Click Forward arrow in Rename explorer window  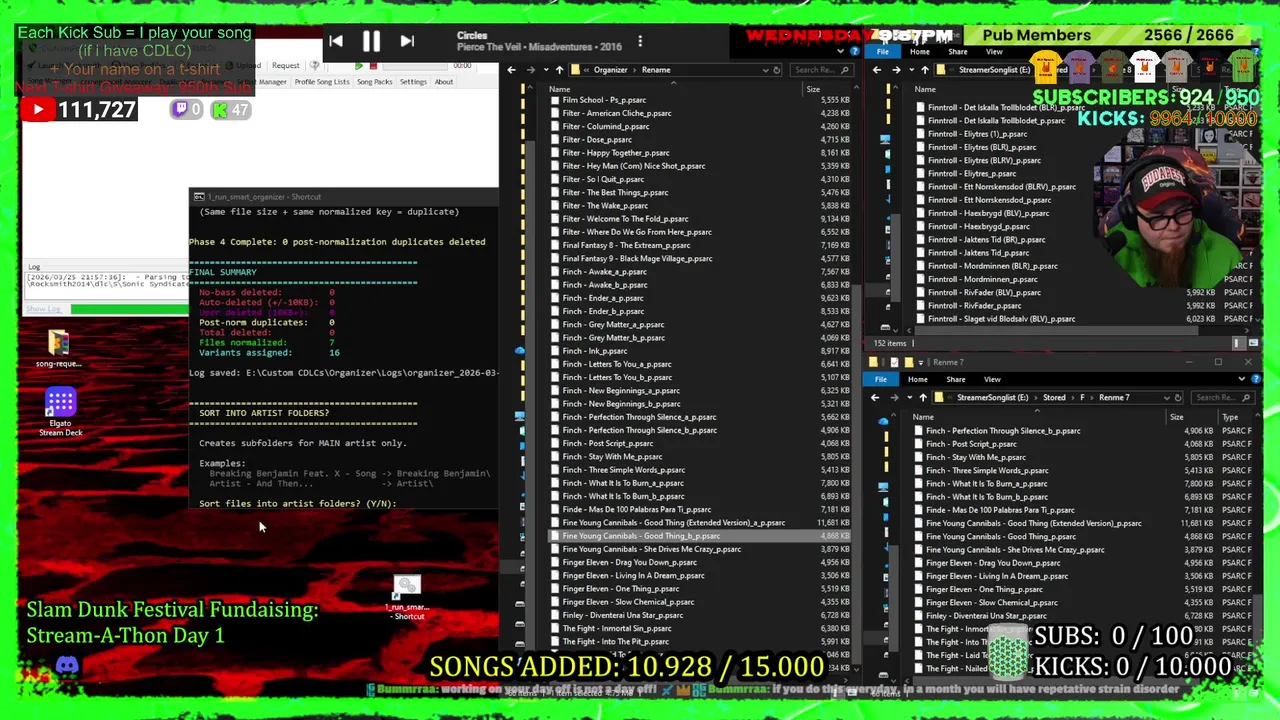(x=530, y=70)
